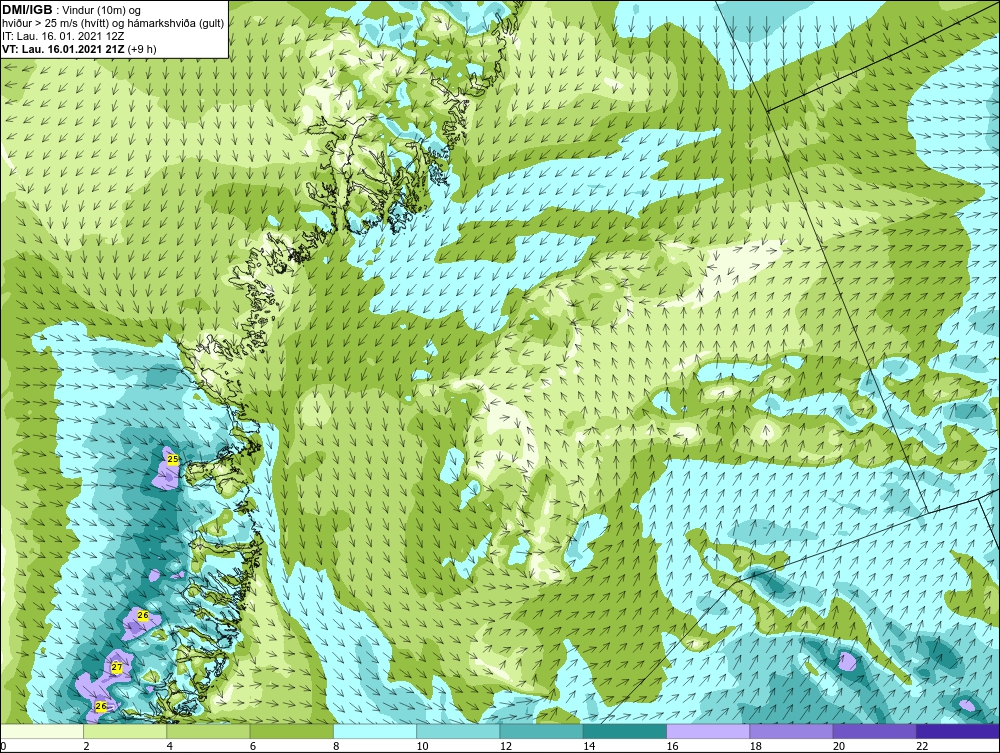
Task: Click the 'VT: Lau. 16.01.2021 21Z' valid time
Action: (x=64, y=49)
